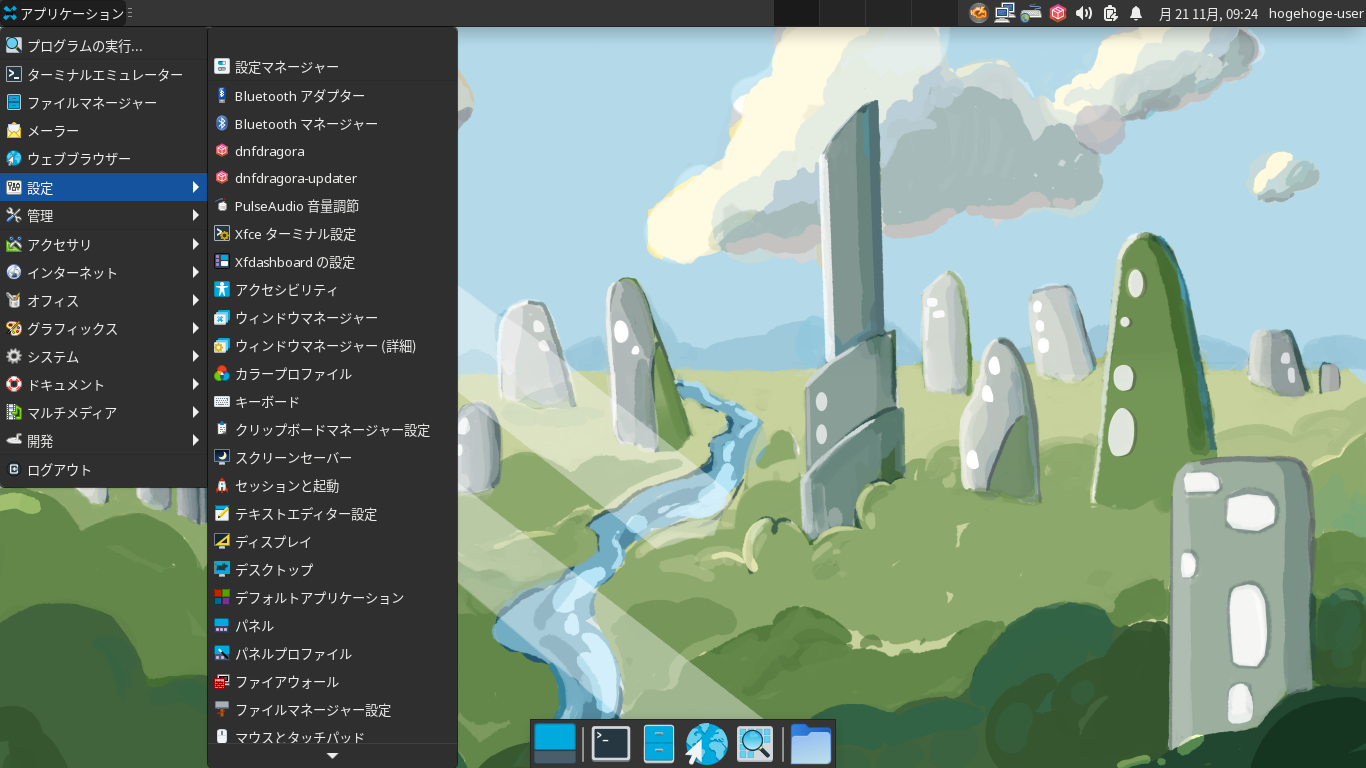
Task: Open the notification bell icon
Action: [x=1136, y=13]
